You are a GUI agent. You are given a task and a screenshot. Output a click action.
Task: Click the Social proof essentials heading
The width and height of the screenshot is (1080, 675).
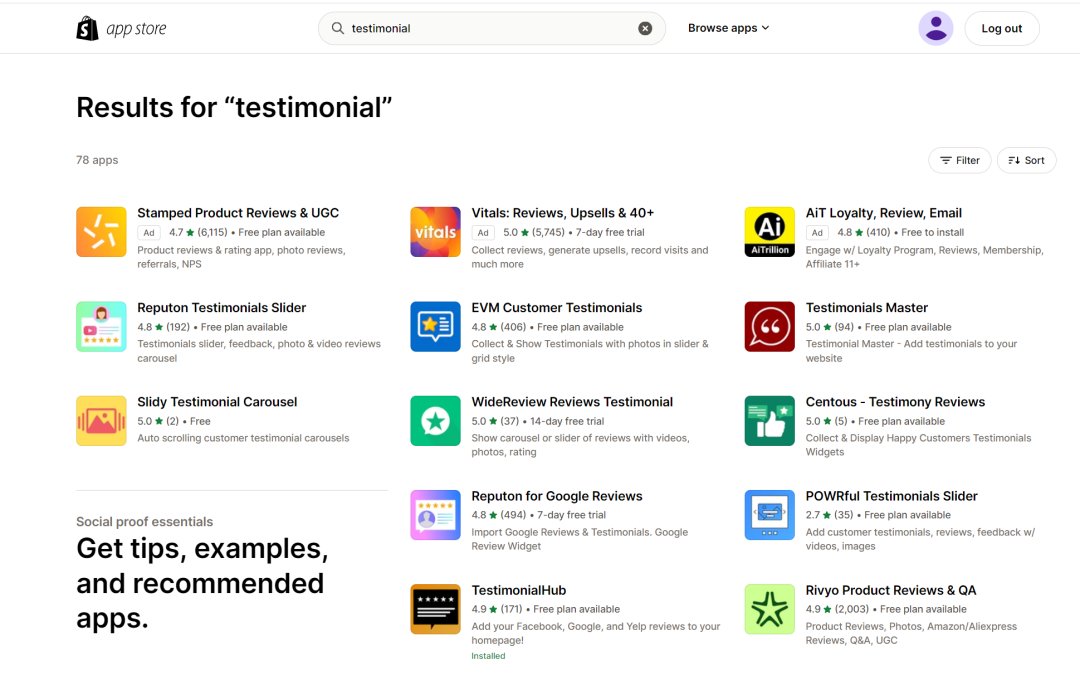145,521
